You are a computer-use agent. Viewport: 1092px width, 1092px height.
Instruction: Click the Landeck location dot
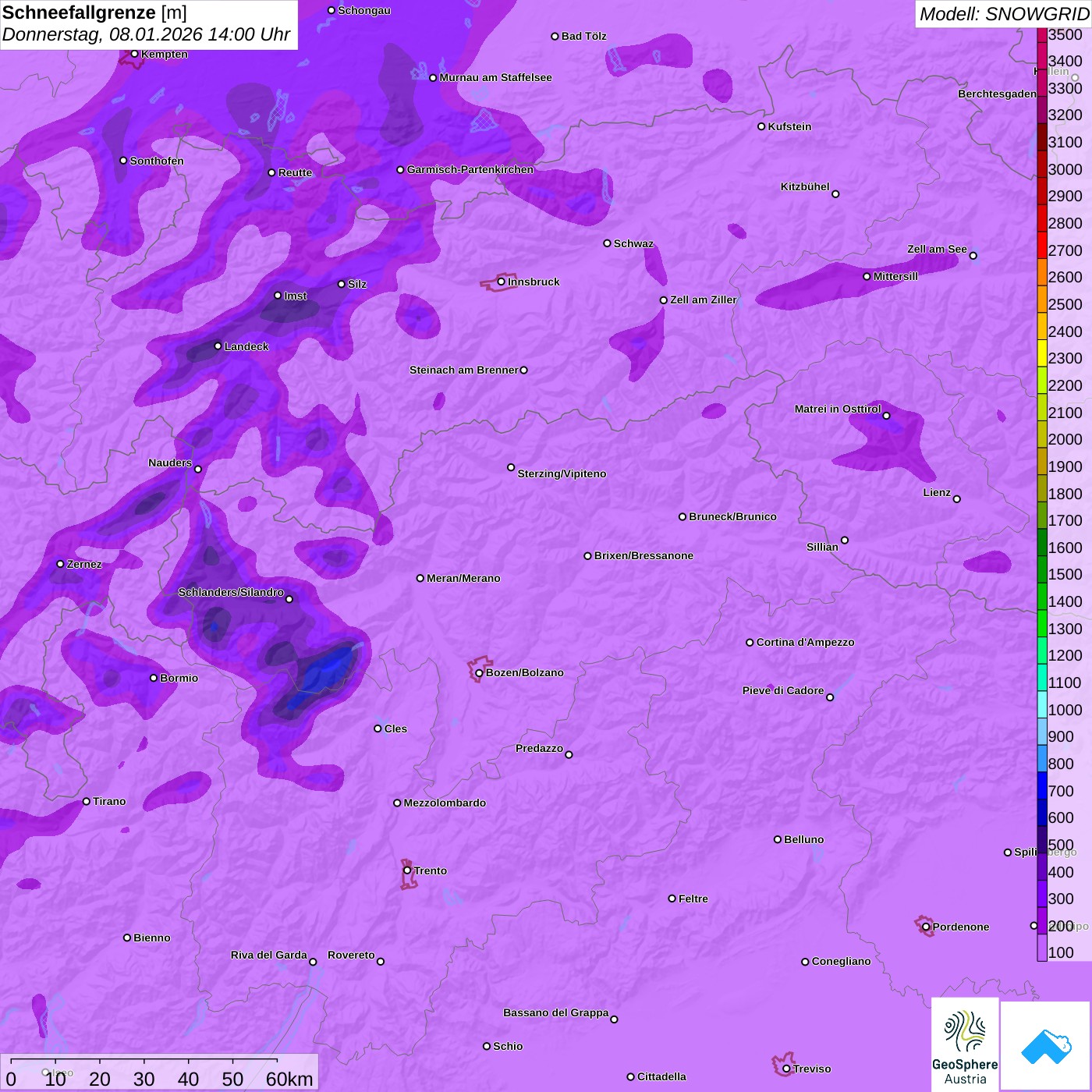pos(218,346)
